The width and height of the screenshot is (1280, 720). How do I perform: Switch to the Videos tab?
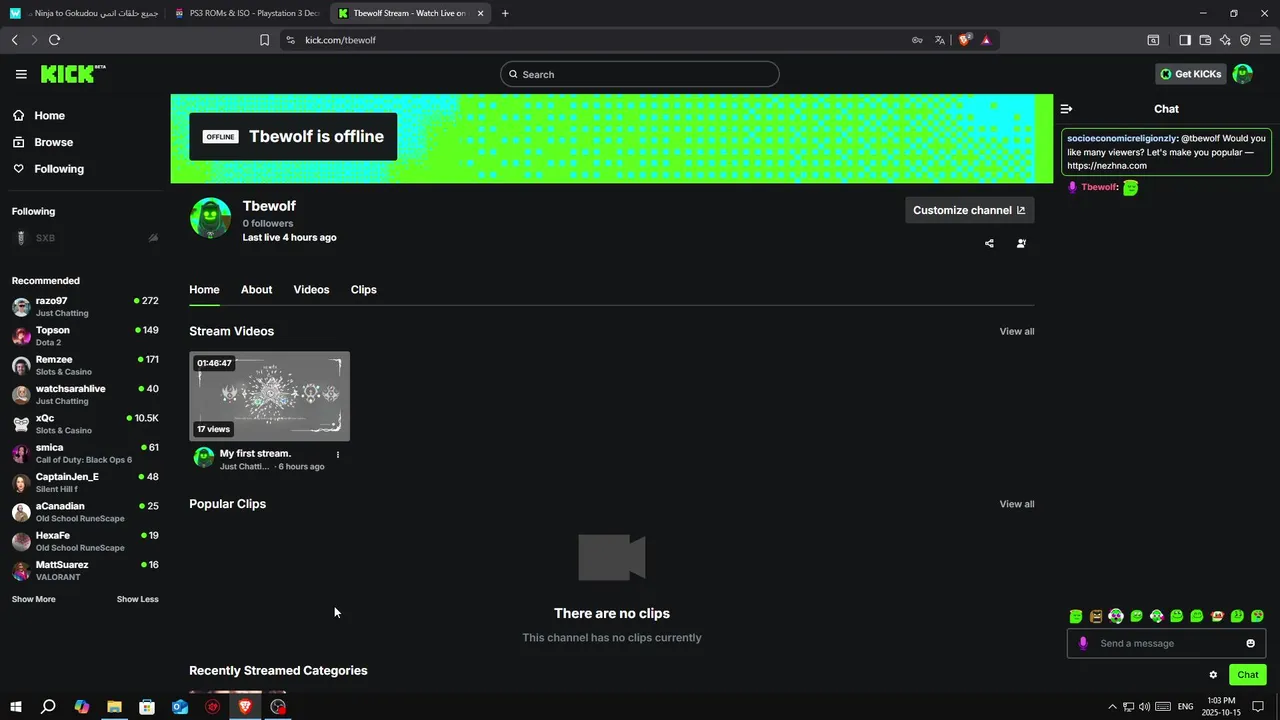[x=311, y=289]
